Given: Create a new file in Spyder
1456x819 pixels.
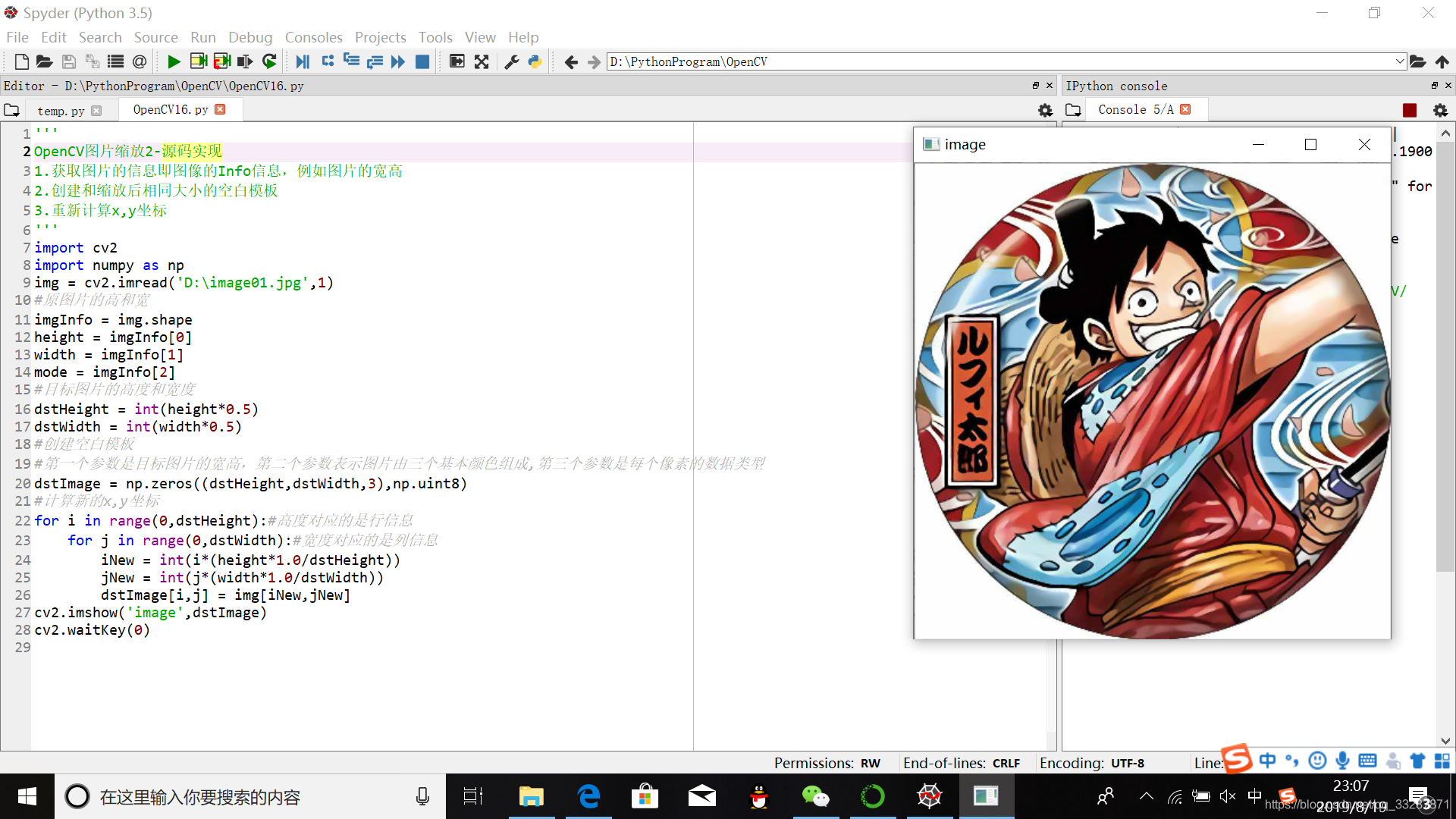Looking at the screenshot, I should click(21, 61).
